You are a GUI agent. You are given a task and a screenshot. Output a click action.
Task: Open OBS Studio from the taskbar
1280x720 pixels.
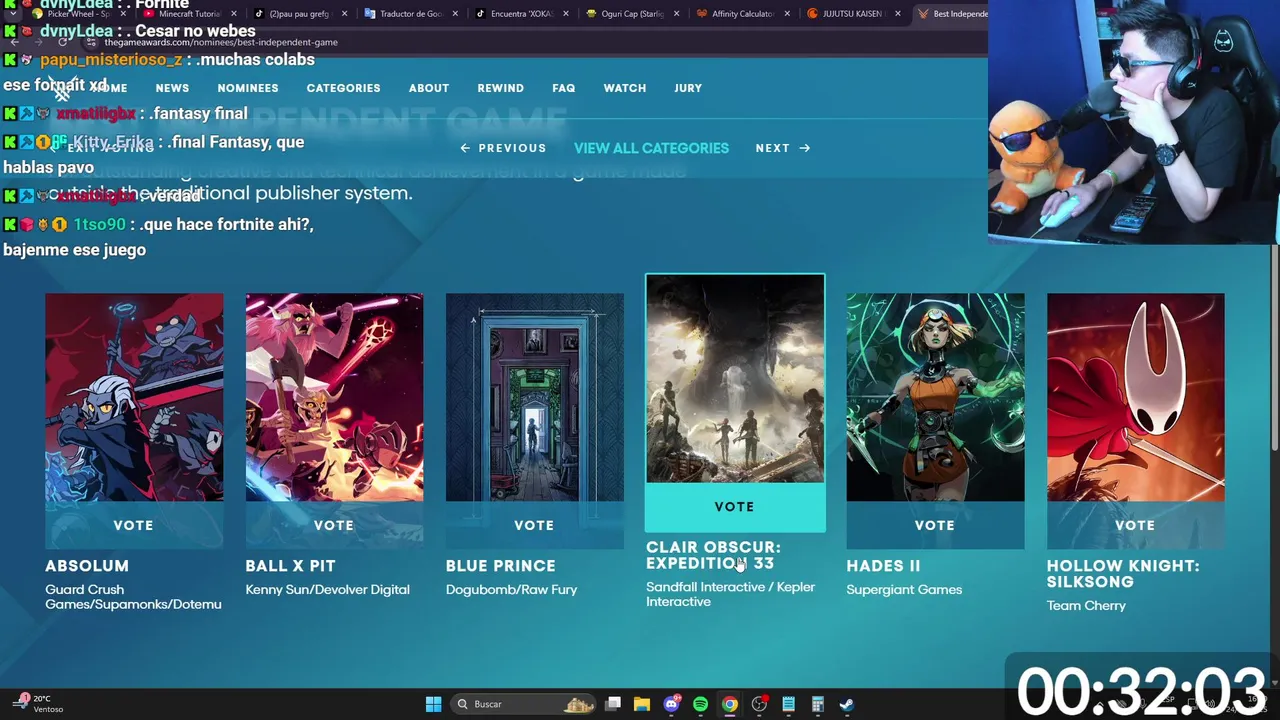[x=759, y=704]
